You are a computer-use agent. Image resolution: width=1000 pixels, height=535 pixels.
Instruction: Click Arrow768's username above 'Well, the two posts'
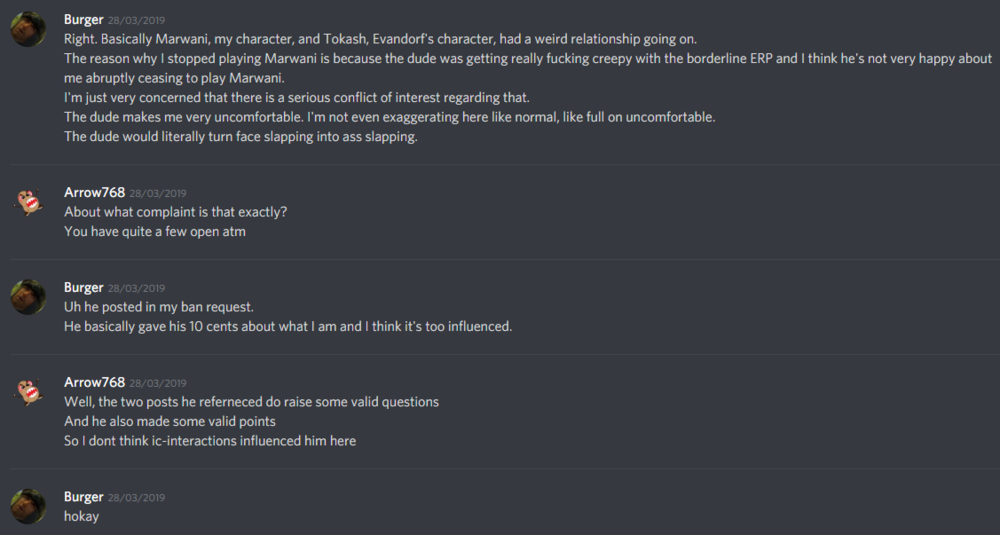[94, 382]
